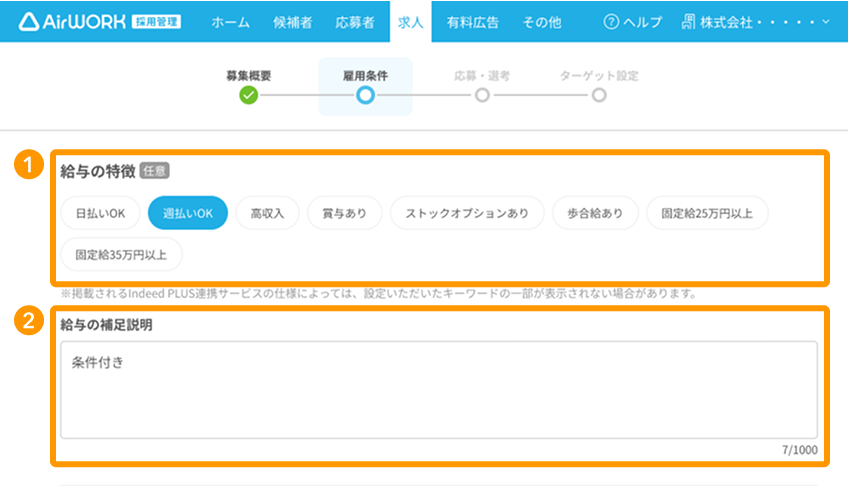848x486 pixels.
Task: Click the 採用管理 badge
Action: point(156,22)
